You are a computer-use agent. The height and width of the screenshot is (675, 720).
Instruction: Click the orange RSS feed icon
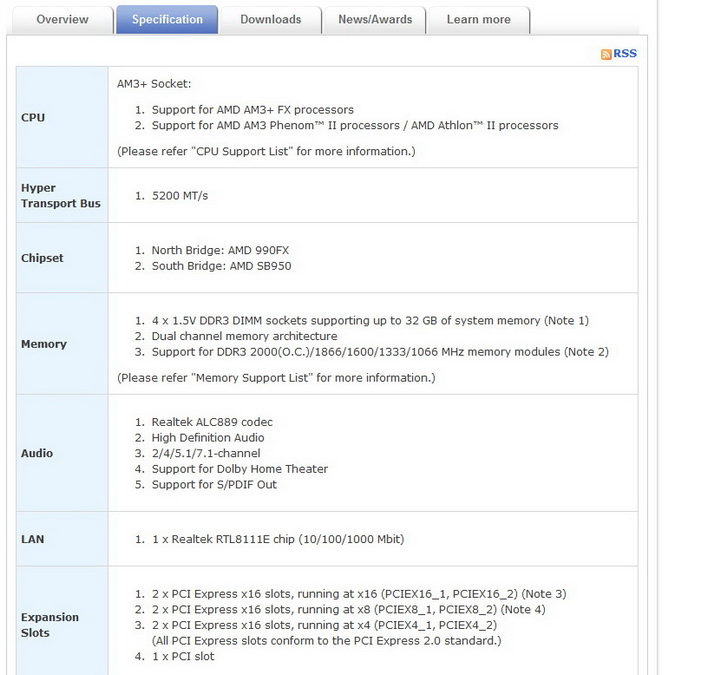tap(606, 54)
